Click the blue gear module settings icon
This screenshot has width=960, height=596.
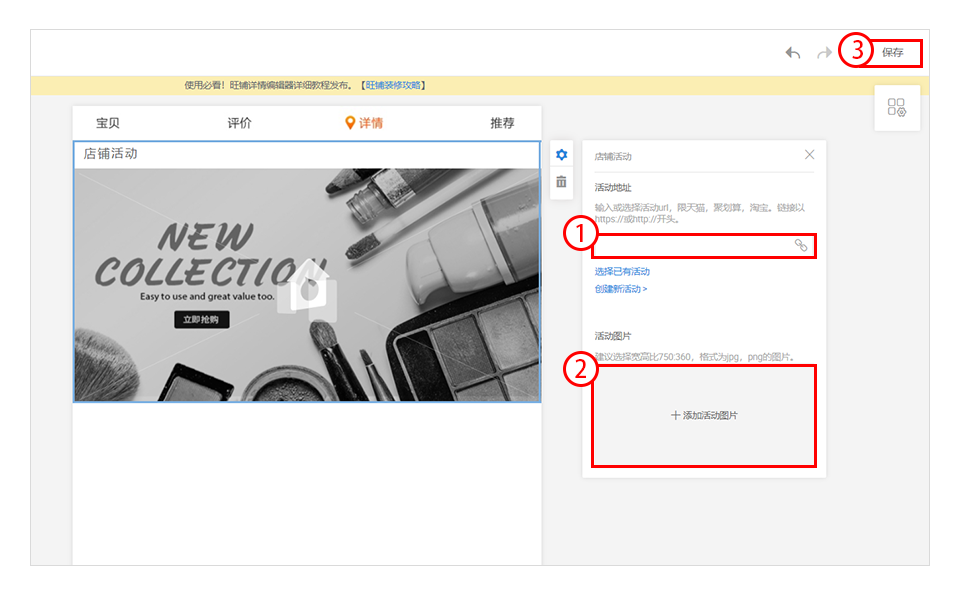(561, 155)
